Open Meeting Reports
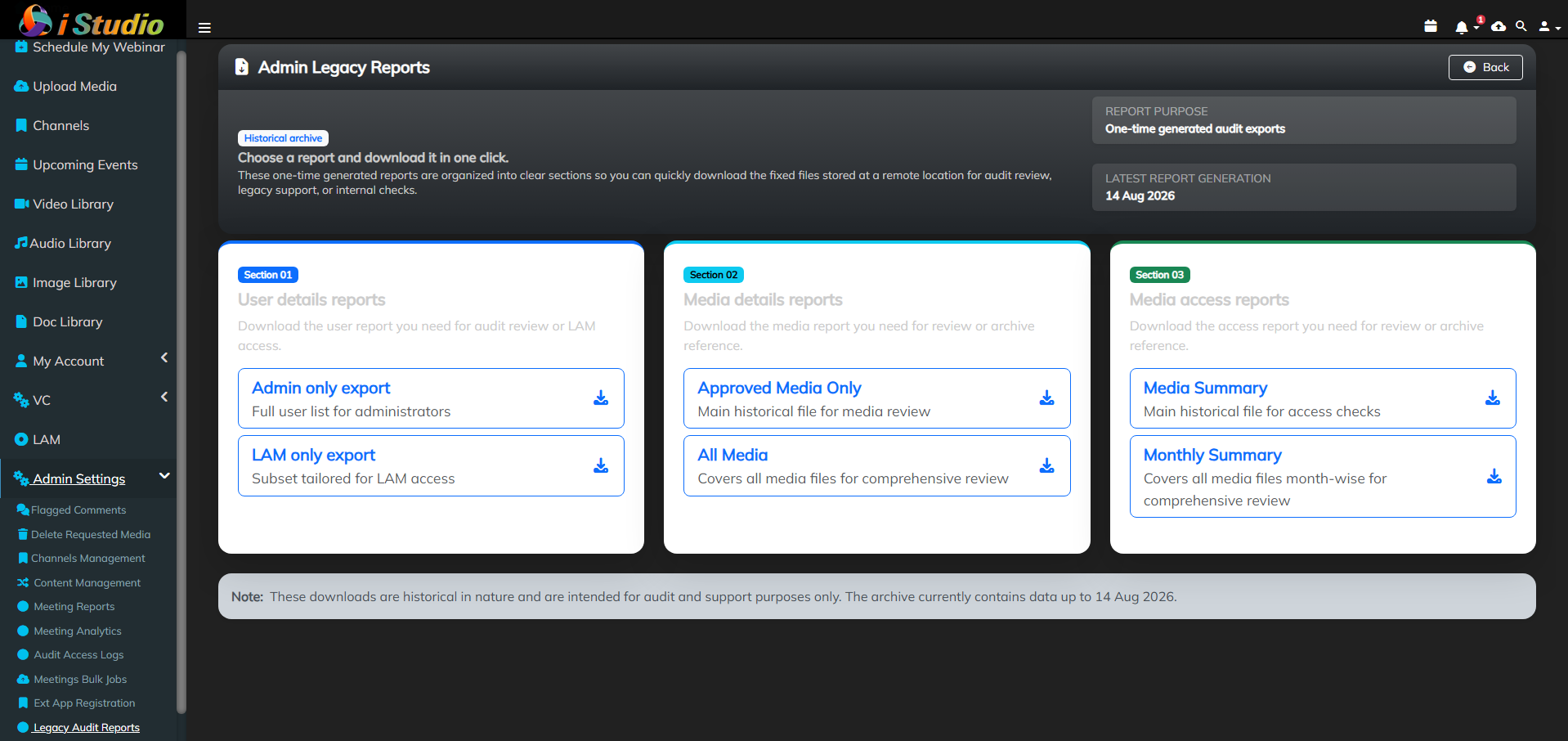Image resolution: width=1568 pixels, height=741 pixels. coord(65,606)
